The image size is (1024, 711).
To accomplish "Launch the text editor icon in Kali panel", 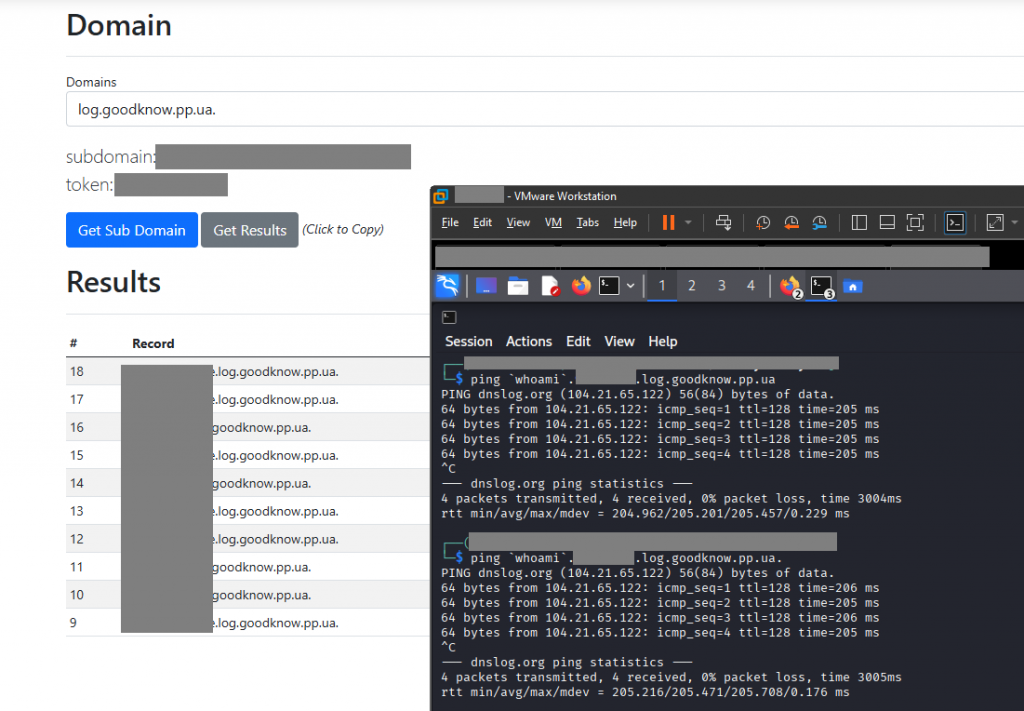I will [551, 286].
